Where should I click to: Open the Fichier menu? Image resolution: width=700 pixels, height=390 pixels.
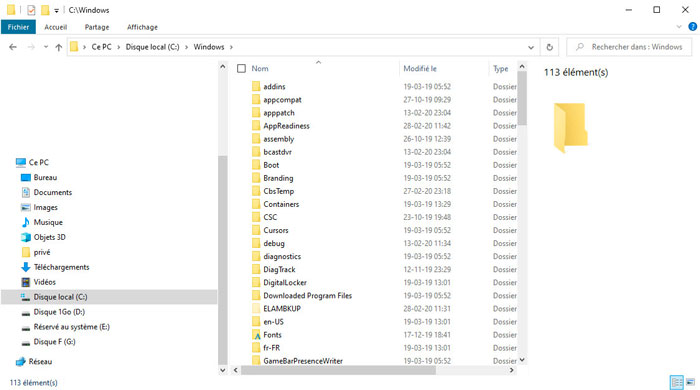[18, 27]
